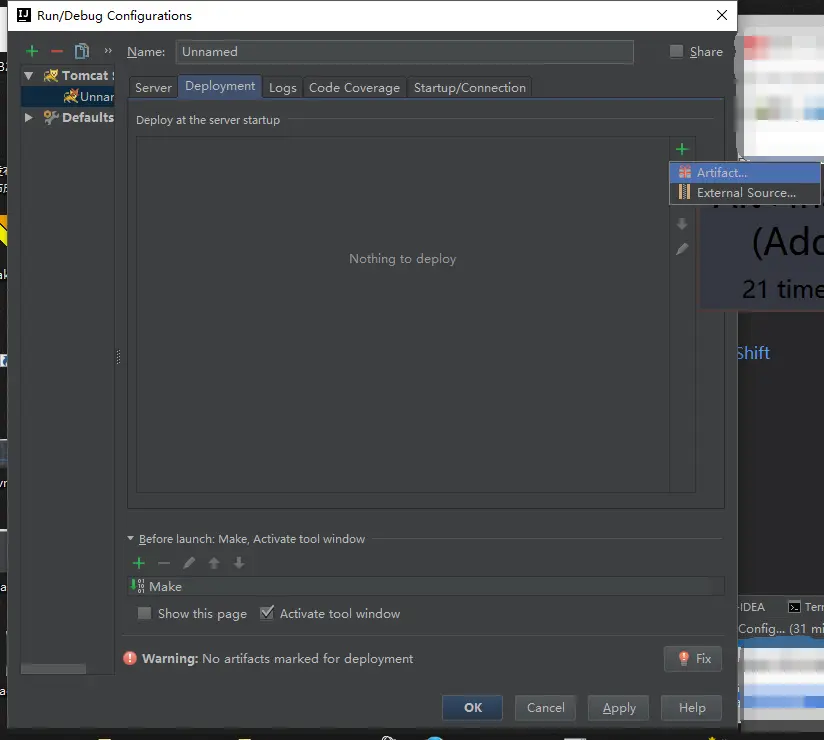Open the Logs tab
Viewport: 824px width, 740px height.
(283, 88)
